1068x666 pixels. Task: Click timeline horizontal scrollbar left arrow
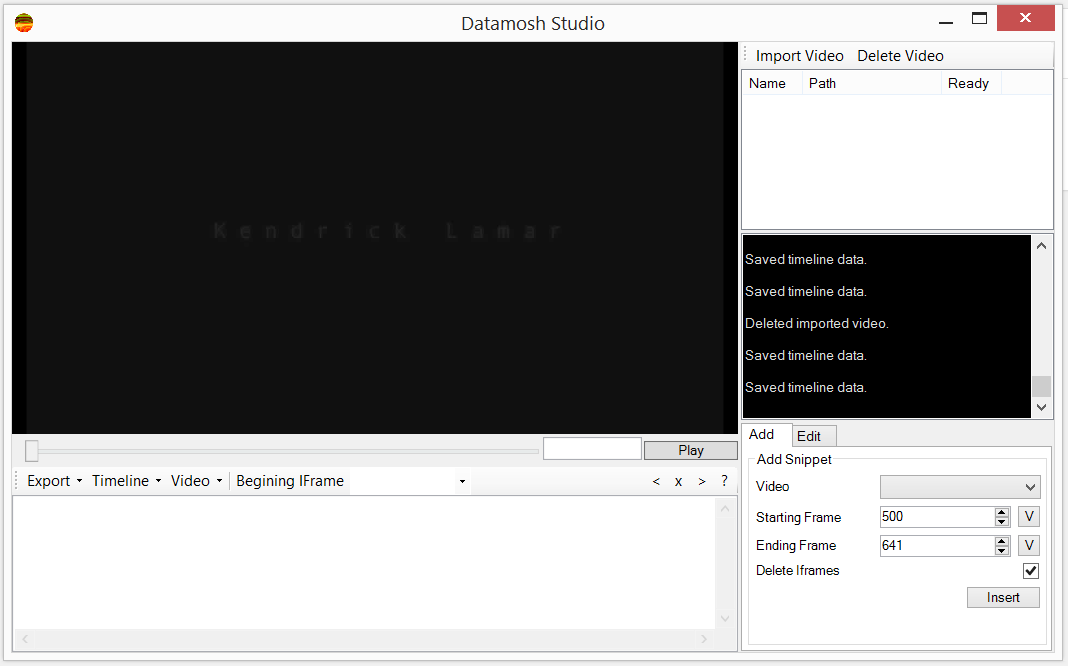(x=25, y=639)
